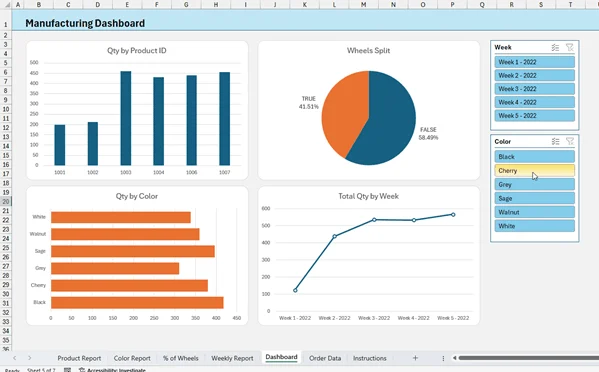Click the Sheet 5 of 7 status text
Screen dimensions: 599x372
(41, 370)
